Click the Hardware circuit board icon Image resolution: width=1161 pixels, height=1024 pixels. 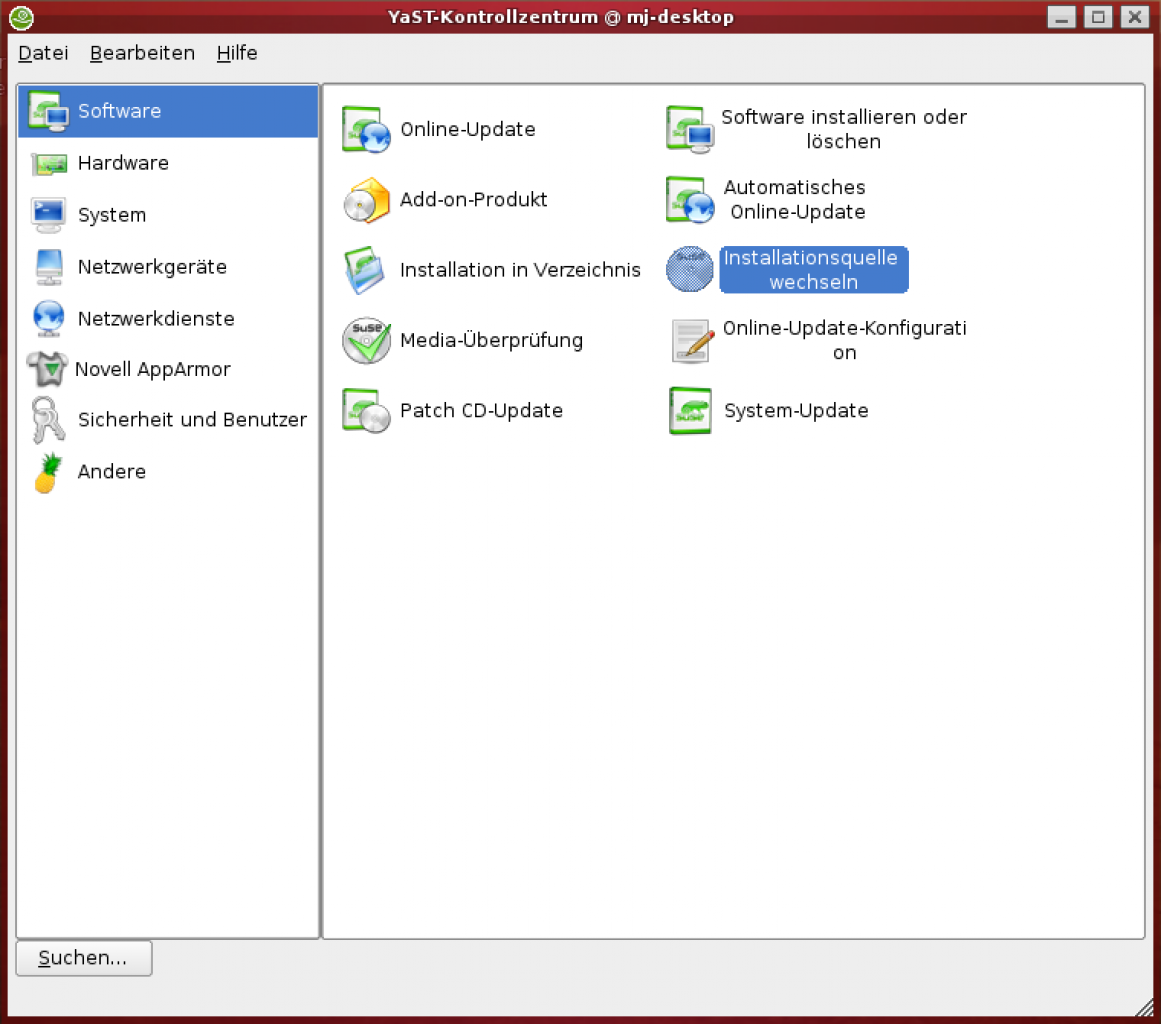49,164
